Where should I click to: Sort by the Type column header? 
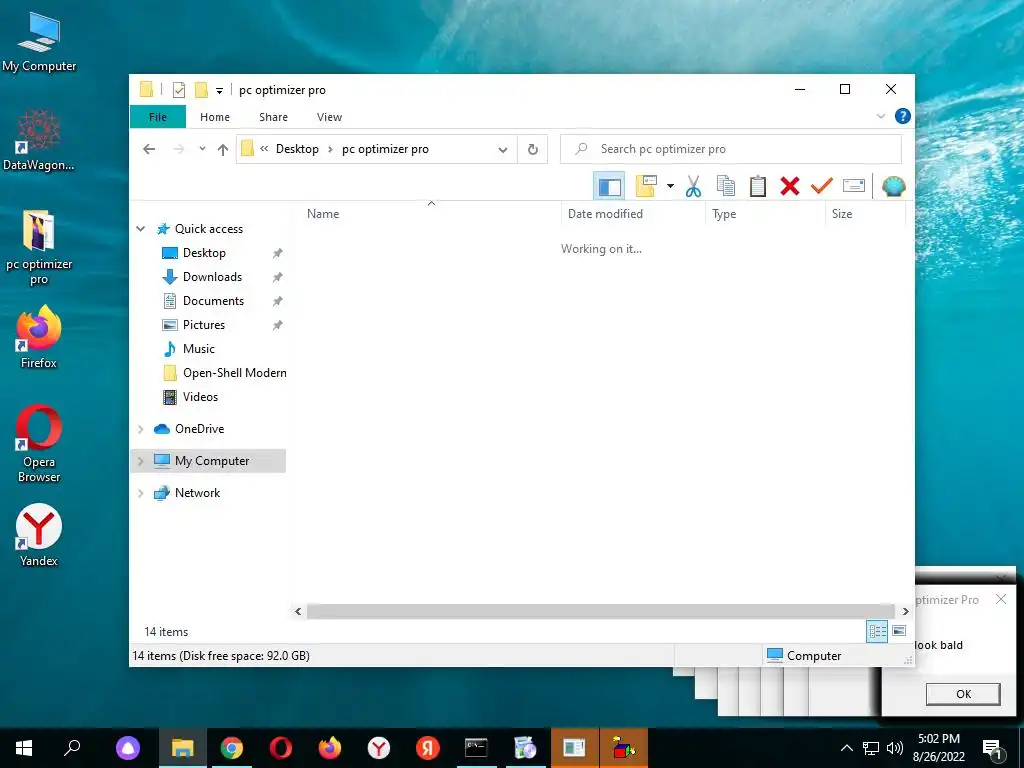pos(765,214)
